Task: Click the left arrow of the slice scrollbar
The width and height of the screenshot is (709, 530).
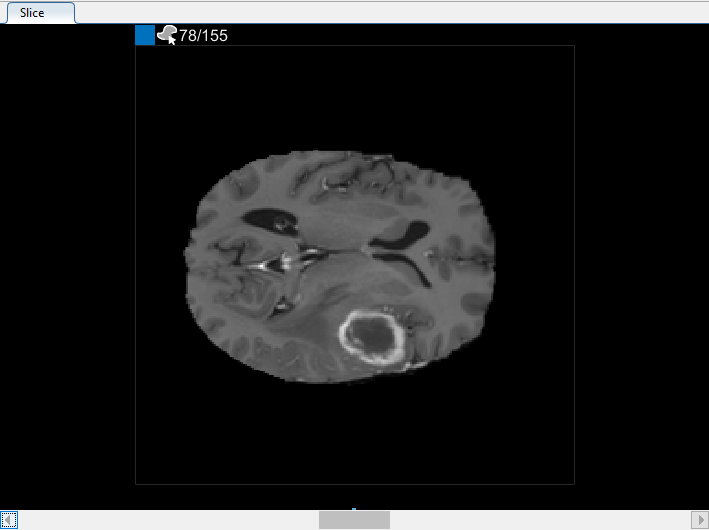Action: coord(9,520)
